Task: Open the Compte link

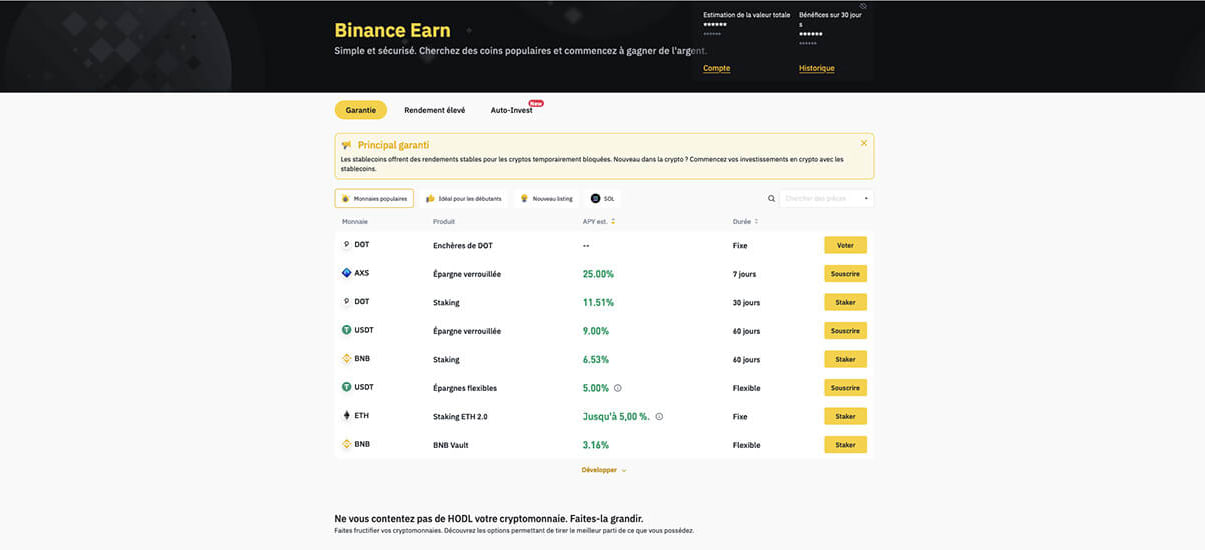Action: pos(716,68)
